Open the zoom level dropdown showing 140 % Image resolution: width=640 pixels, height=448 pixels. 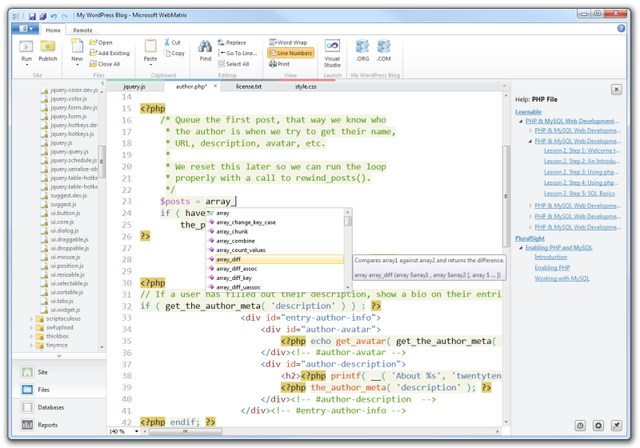[x=136, y=431]
